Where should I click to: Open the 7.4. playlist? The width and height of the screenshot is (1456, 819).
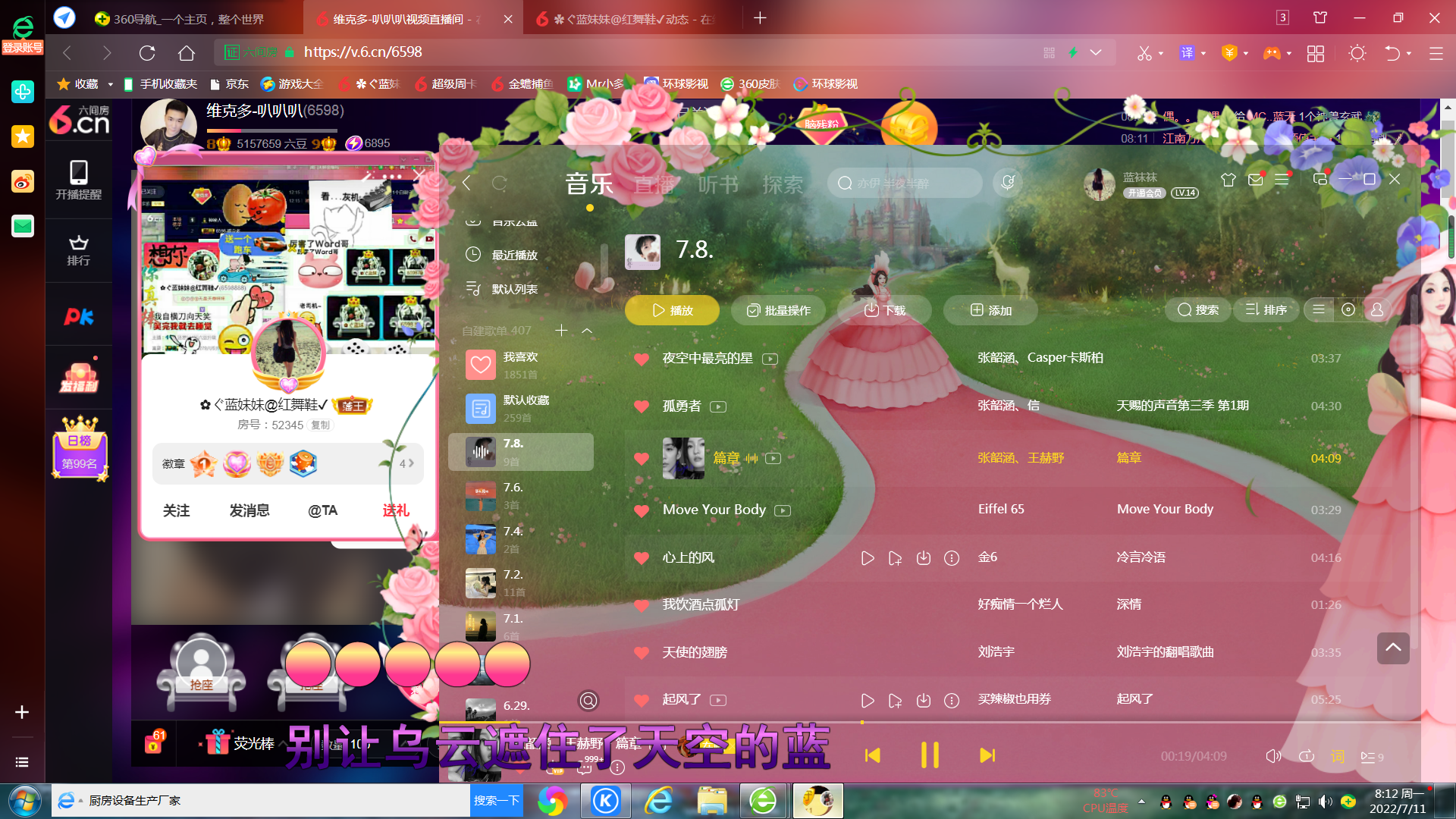click(520, 539)
